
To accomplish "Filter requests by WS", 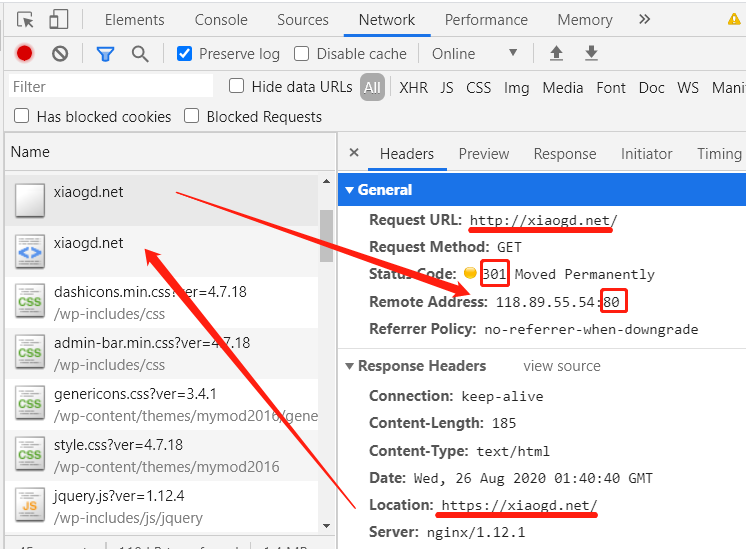I will [x=688, y=88].
